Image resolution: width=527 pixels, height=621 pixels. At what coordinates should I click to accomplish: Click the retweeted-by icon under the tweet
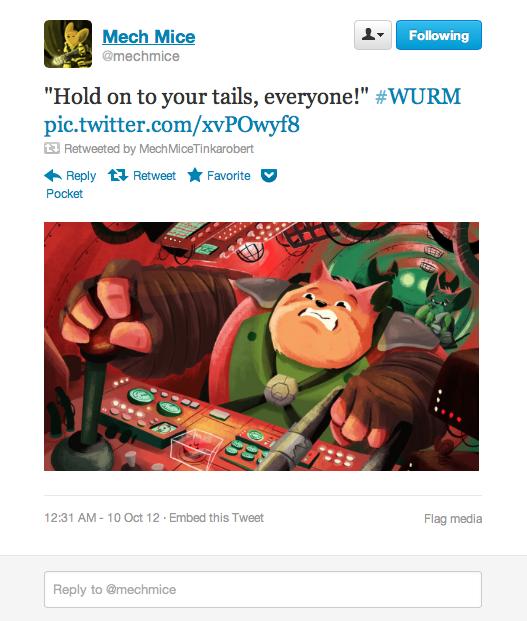pyautogui.click(x=52, y=149)
